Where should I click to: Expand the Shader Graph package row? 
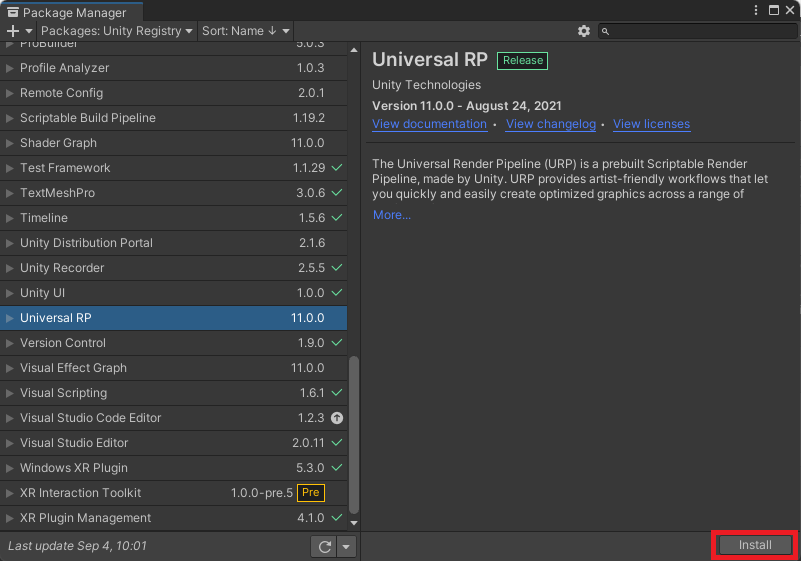[9, 143]
